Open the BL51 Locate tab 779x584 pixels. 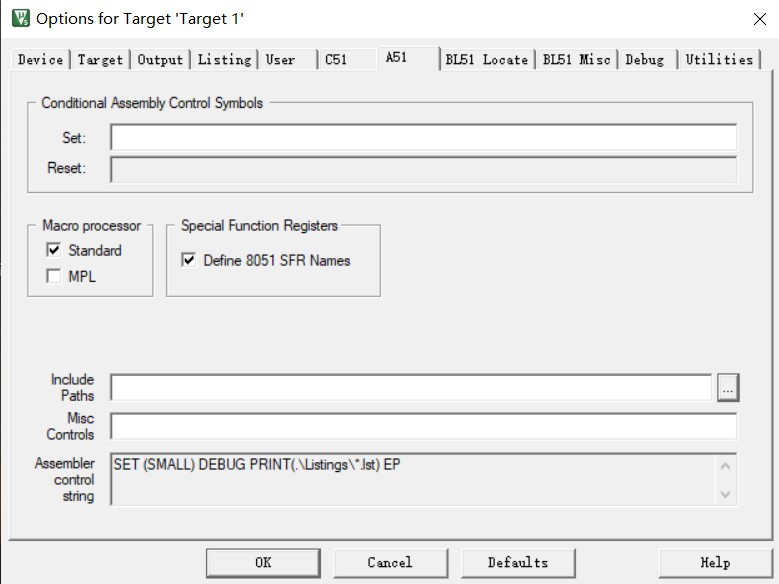click(x=486, y=60)
